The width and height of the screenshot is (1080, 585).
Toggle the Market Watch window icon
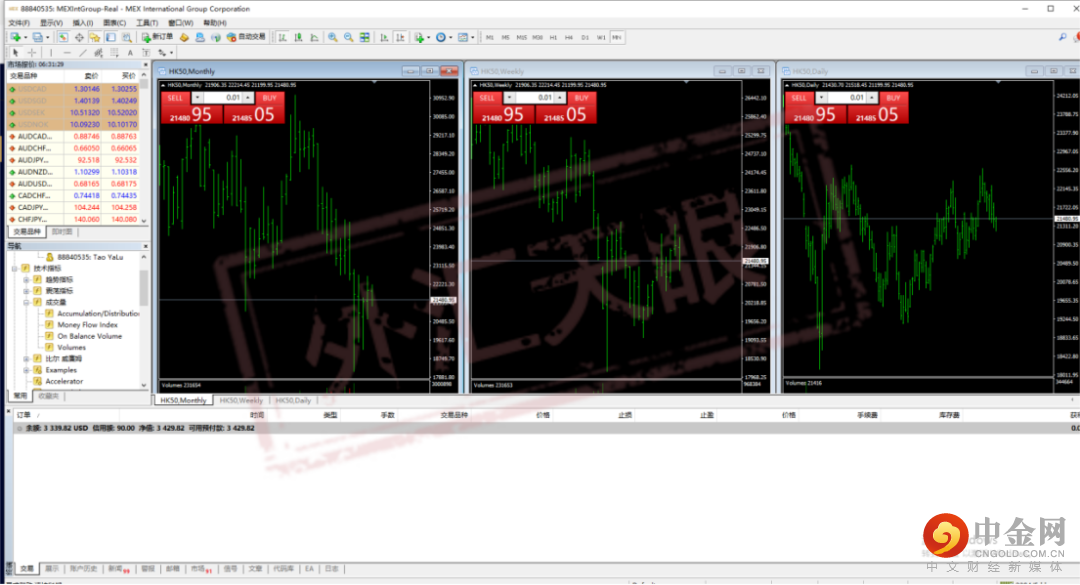tap(63, 37)
